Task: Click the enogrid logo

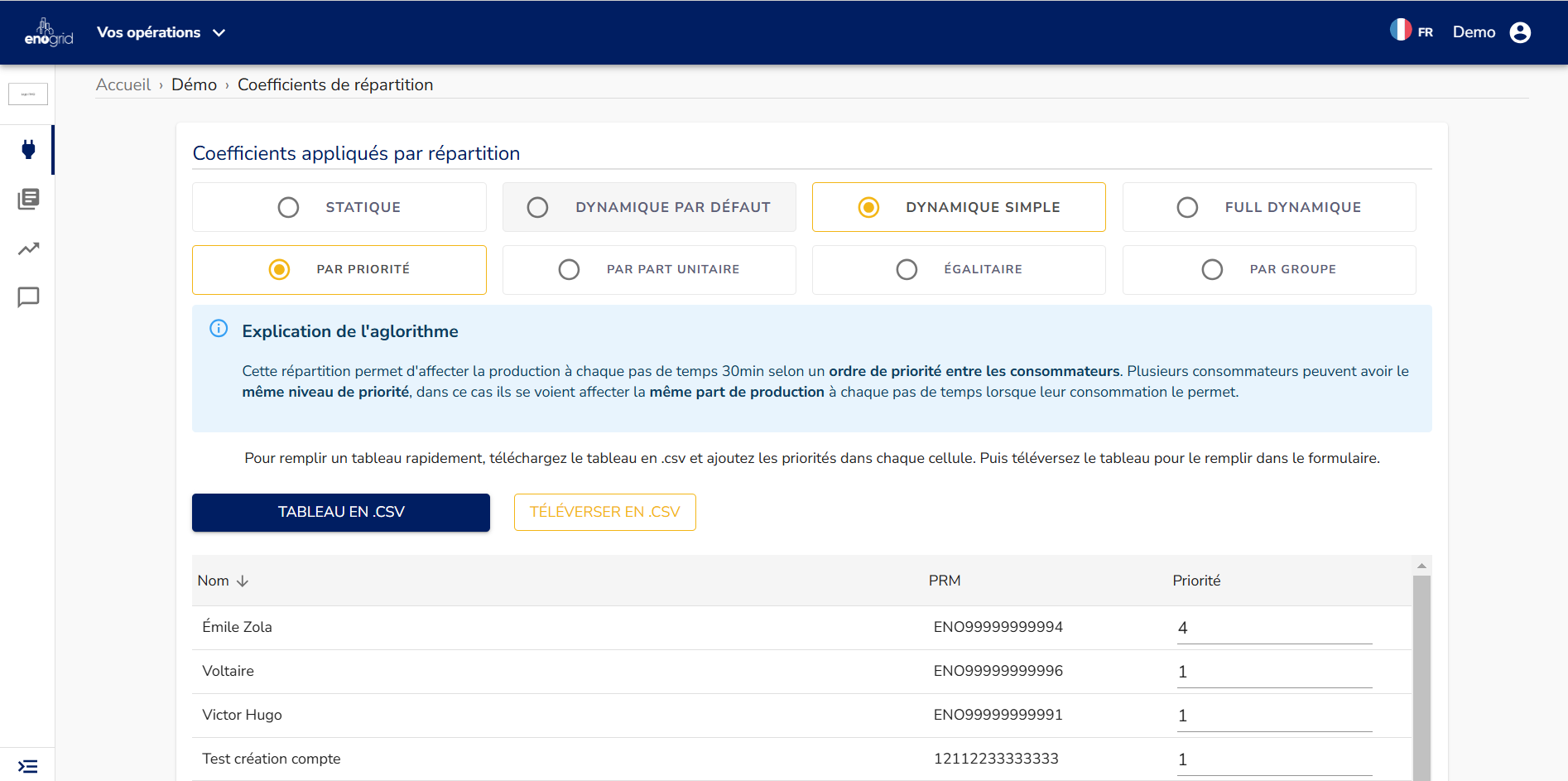Action: [x=48, y=32]
